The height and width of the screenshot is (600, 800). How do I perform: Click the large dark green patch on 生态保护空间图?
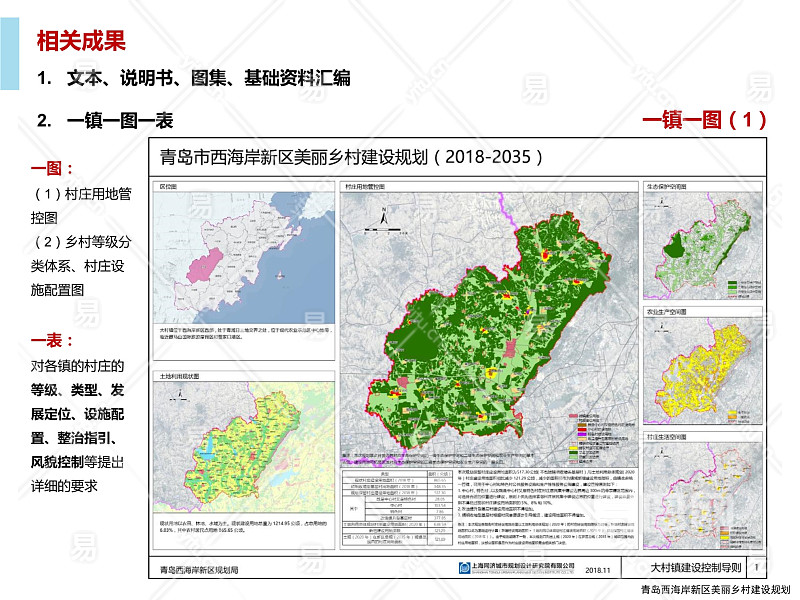(x=676, y=246)
